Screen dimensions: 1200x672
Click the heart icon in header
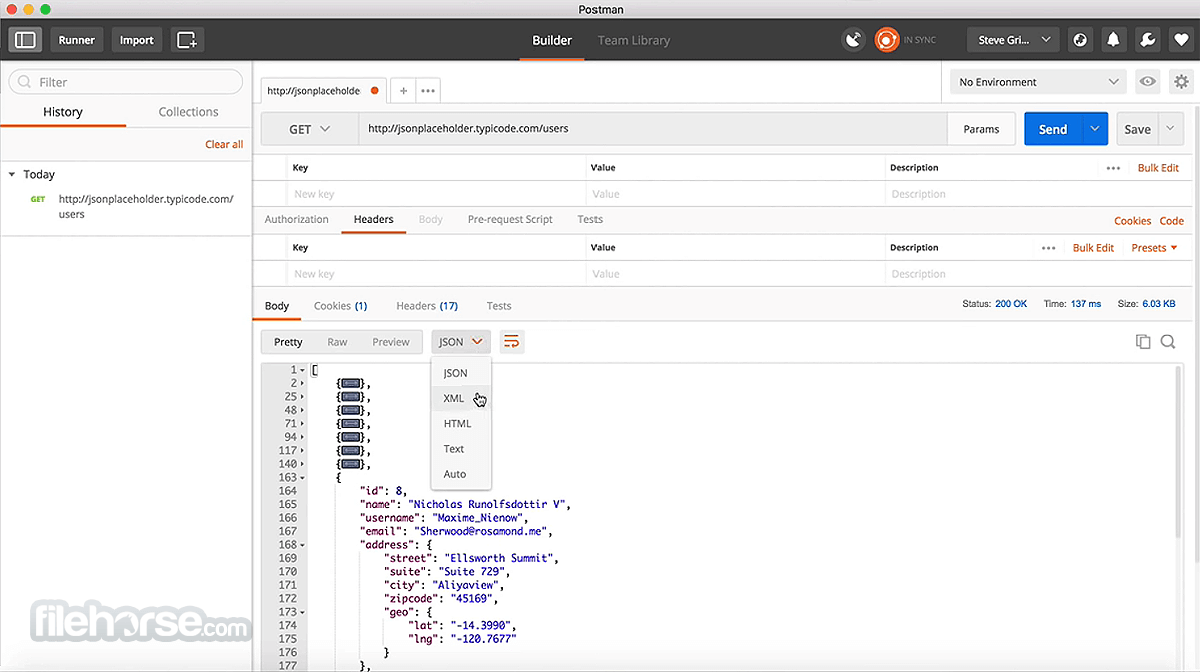1180,40
